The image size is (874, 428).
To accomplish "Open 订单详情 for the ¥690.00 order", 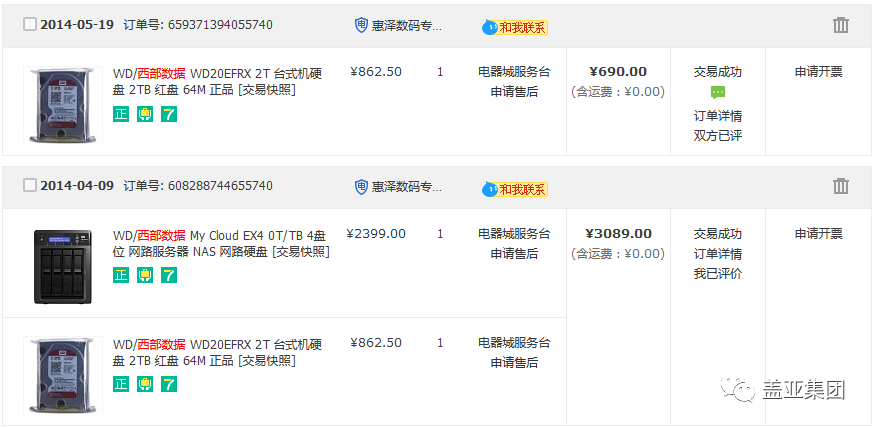I will 718,116.
